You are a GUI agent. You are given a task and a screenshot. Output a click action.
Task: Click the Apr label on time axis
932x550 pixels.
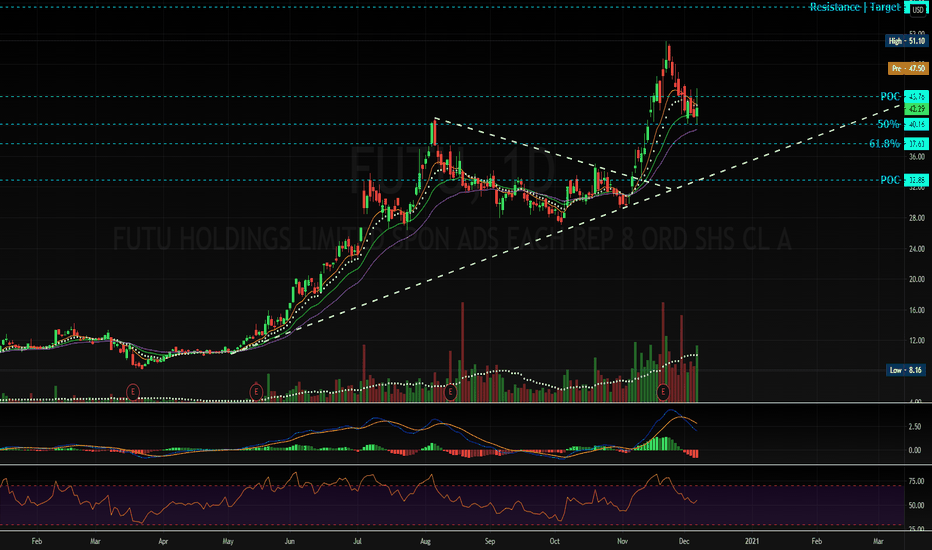pyautogui.click(x=163, y=541)
